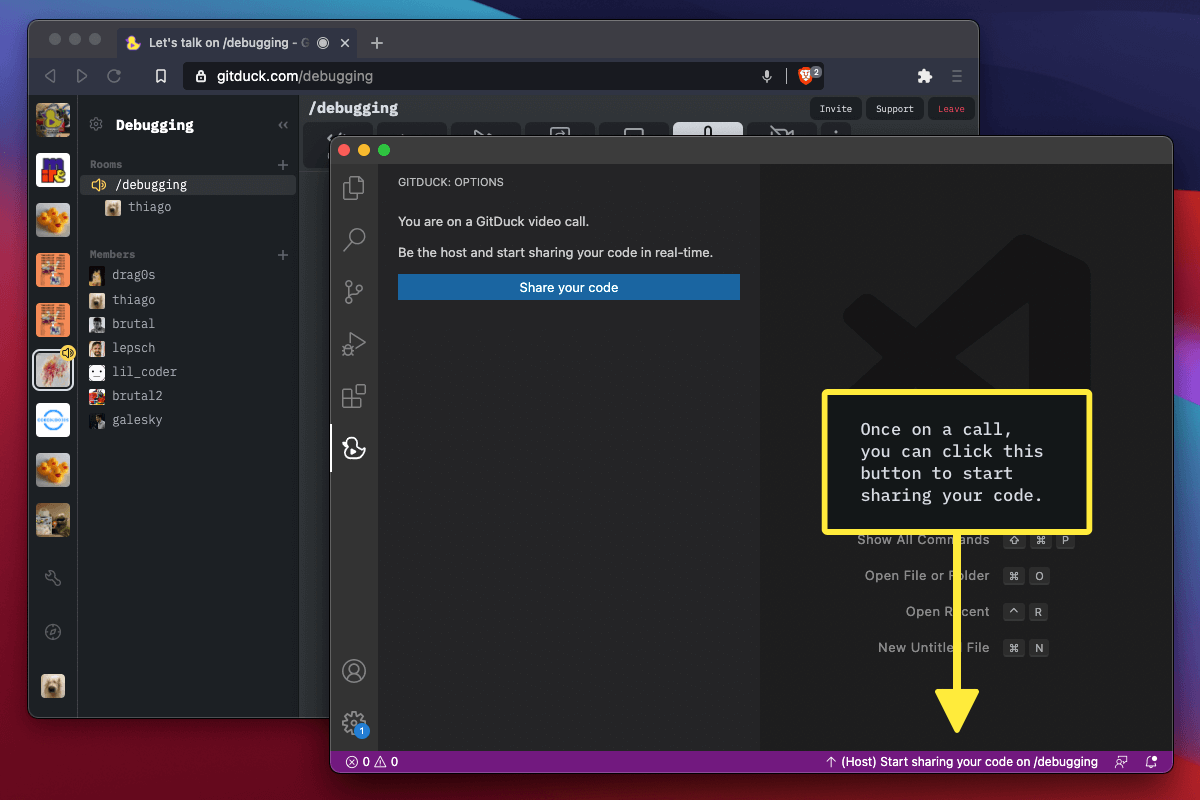Select member lepsch in Members list

click(122, 348)
